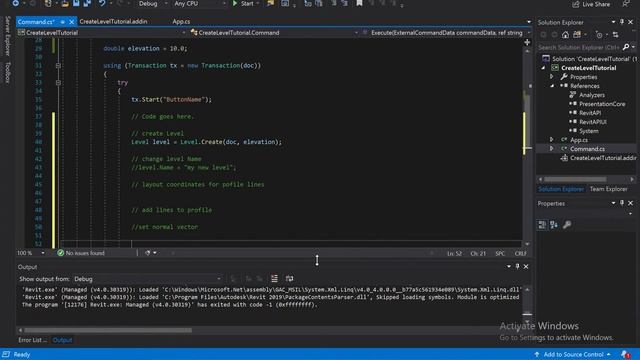Viewport: 640px width, 360px height.
Task: Select the Output tab at bottom
Action: (x=62, y=340)
